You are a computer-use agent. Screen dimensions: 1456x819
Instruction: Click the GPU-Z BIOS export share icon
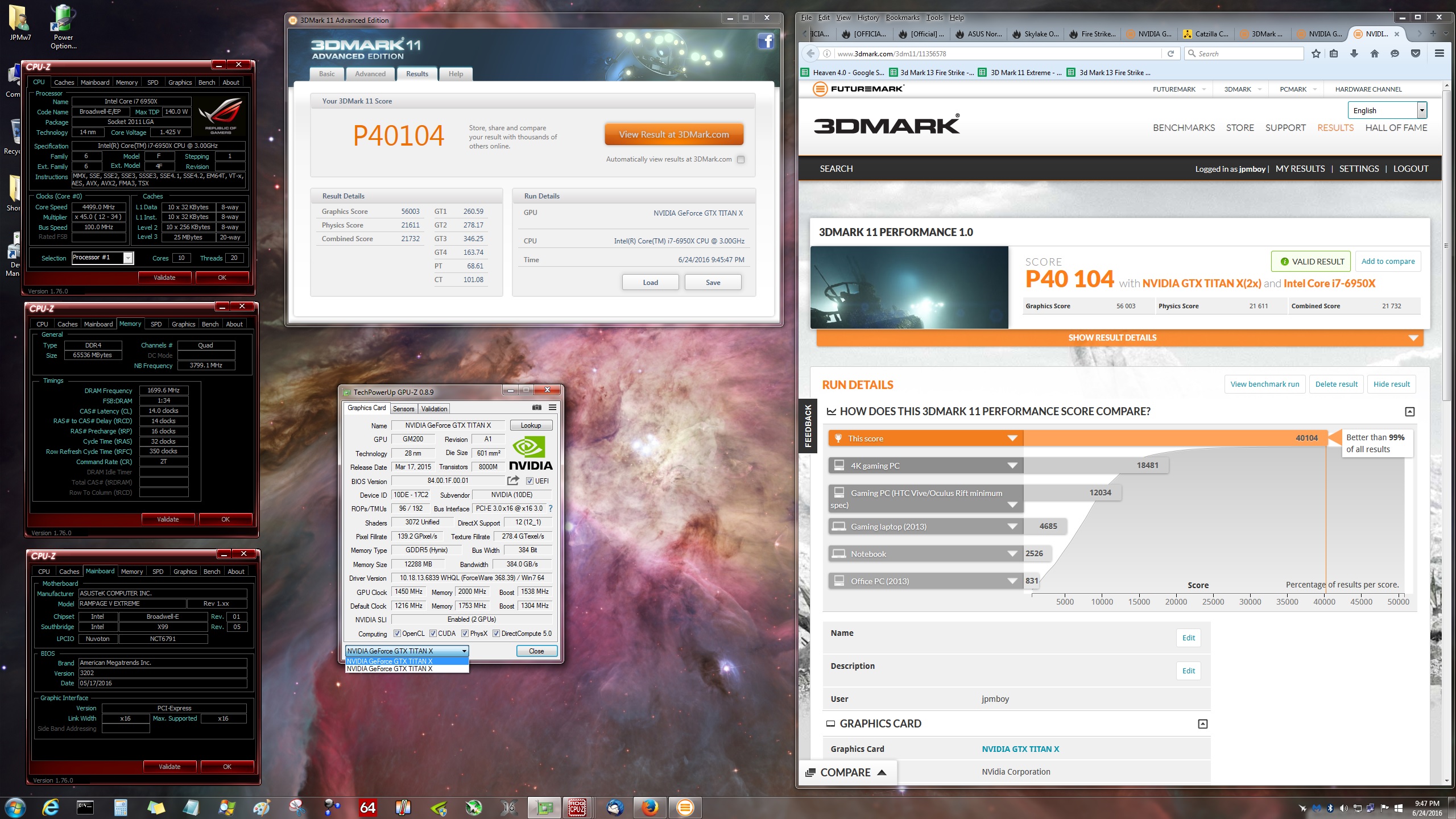point(513,481)
